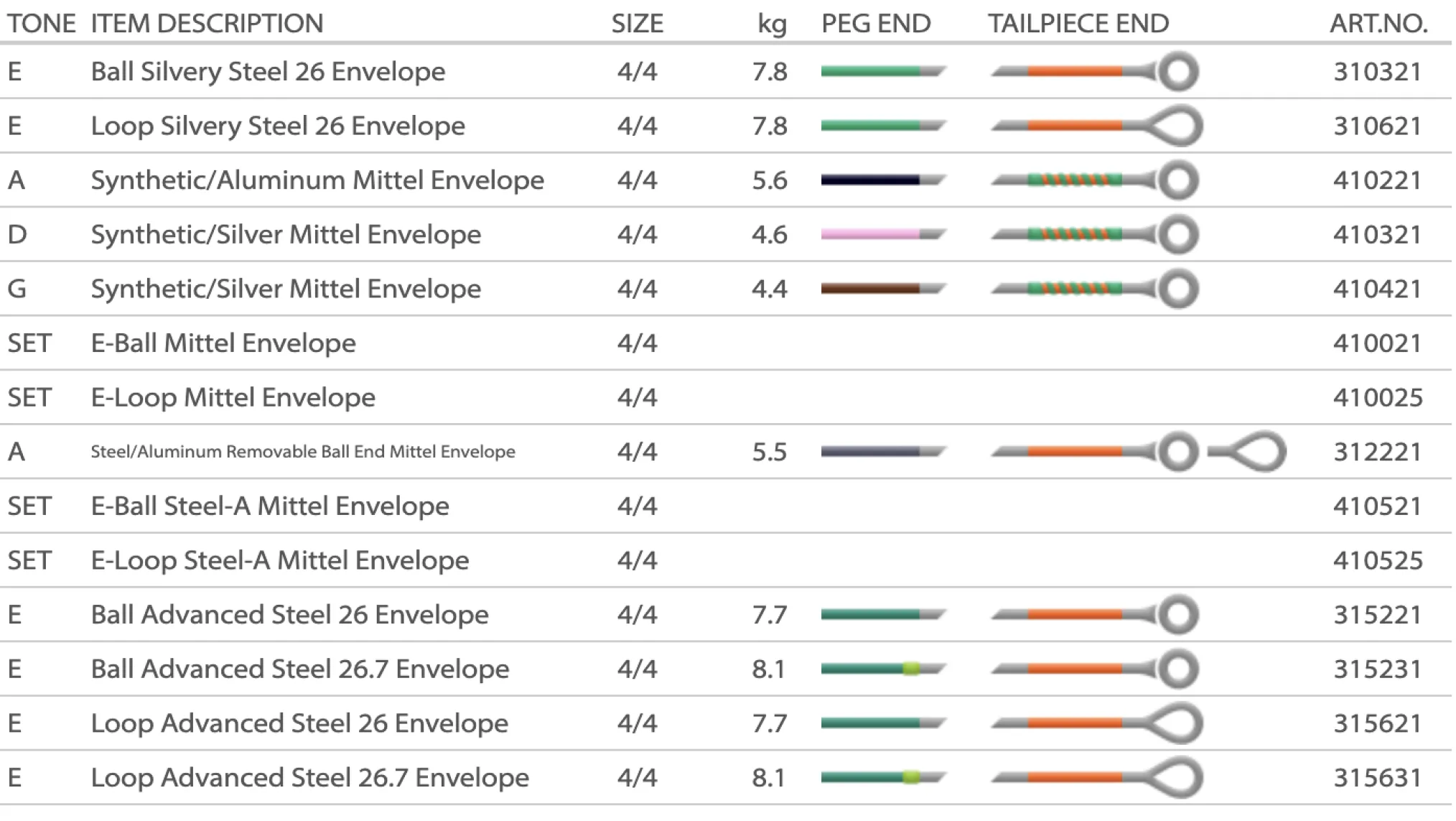
Task: Click article number 410525
Action: click(1377, 561)
